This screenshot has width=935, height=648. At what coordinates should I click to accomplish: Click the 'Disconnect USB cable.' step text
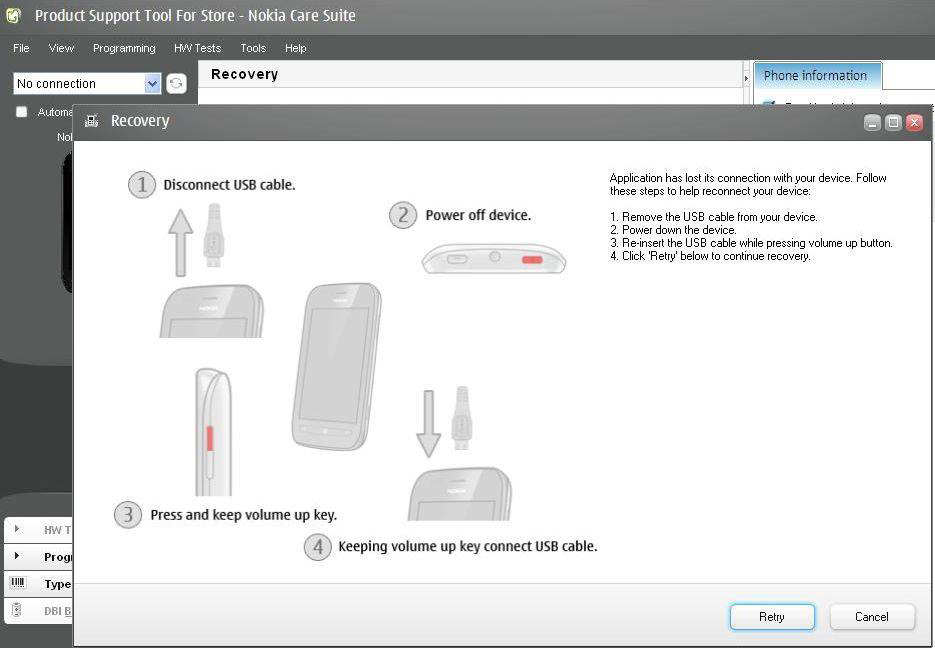pos(229,185)
